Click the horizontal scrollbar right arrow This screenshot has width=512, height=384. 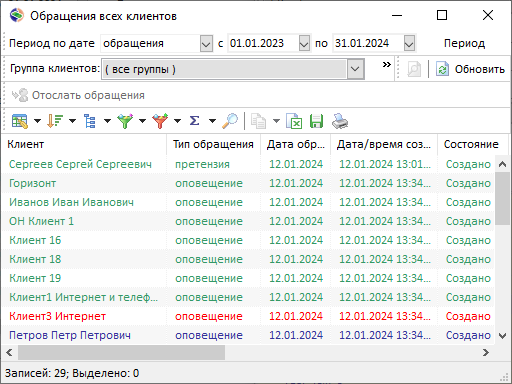(x=486, y=352)
